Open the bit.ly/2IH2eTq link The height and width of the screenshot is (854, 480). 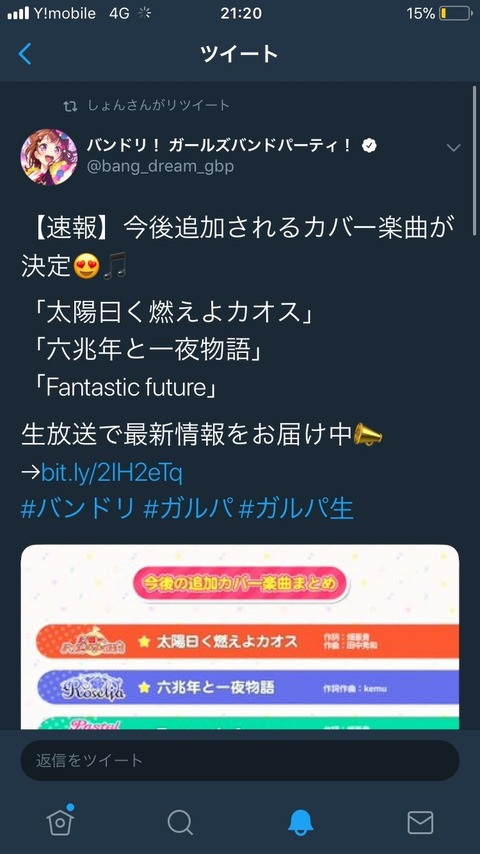click(112, 474)
